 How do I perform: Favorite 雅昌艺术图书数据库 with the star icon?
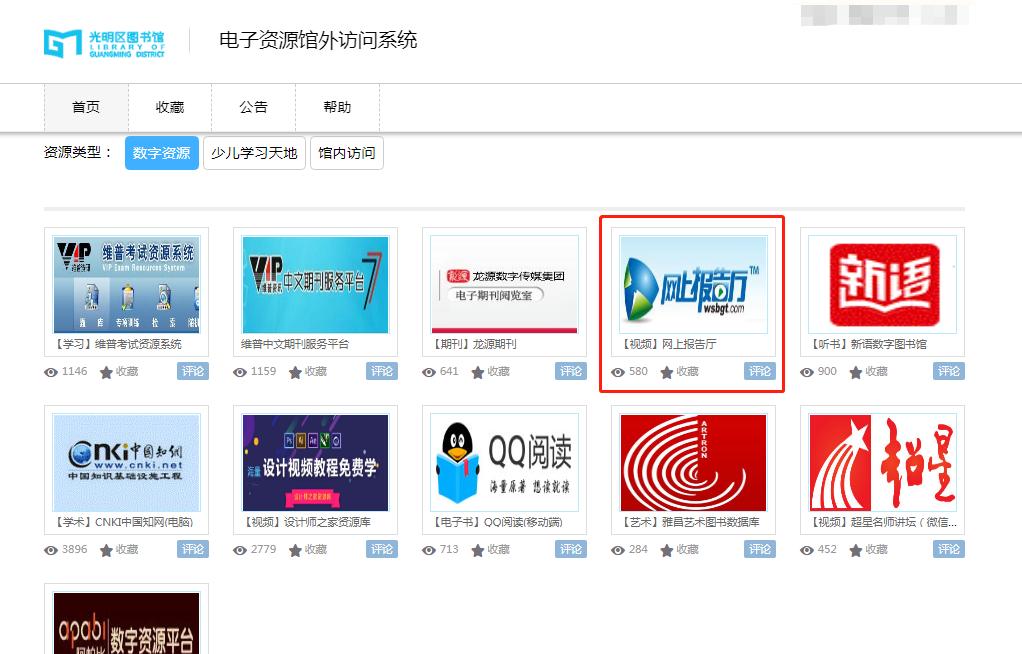[667, 550]
